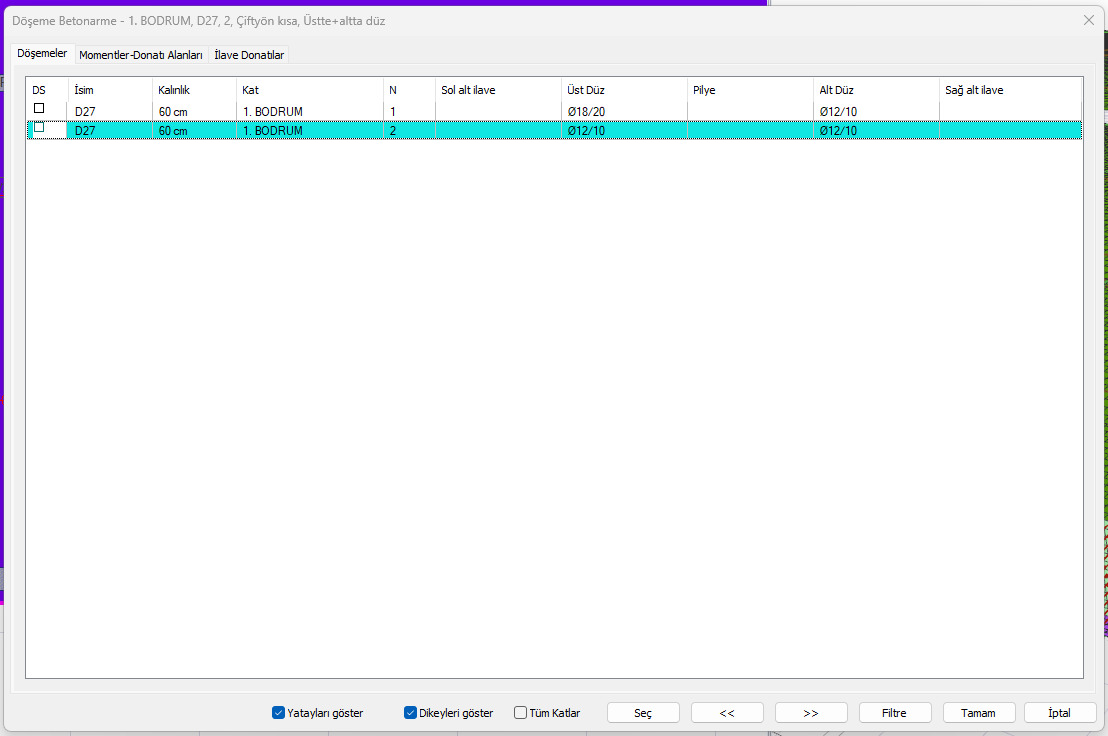Disable Yatayları göster checkbox
The height and width of the screenshot is (736, 1108).
coord(279,713)
